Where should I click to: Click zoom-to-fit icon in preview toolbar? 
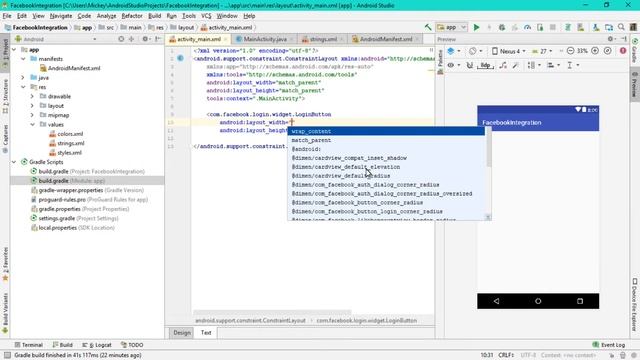pos(608,51)
